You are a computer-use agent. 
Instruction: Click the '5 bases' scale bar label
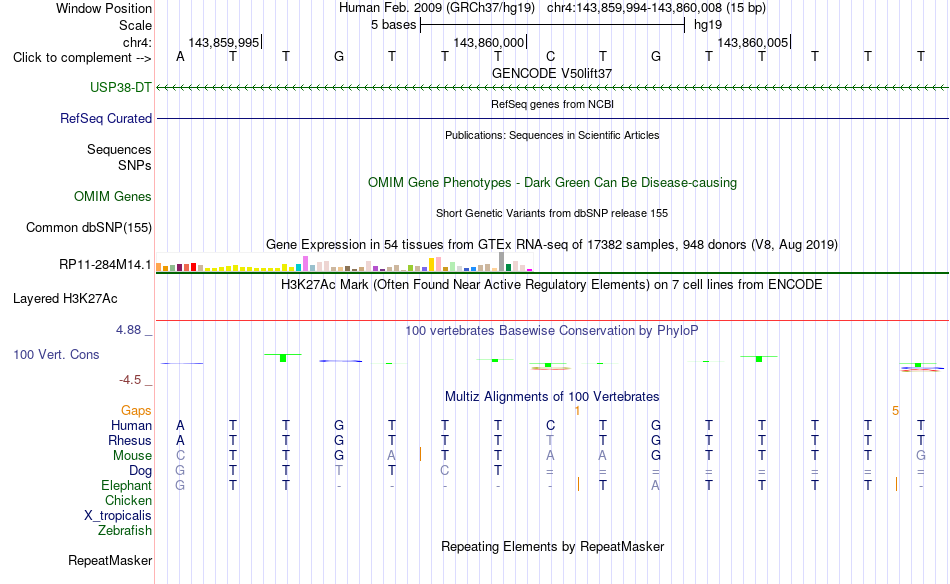pos(394,25)
